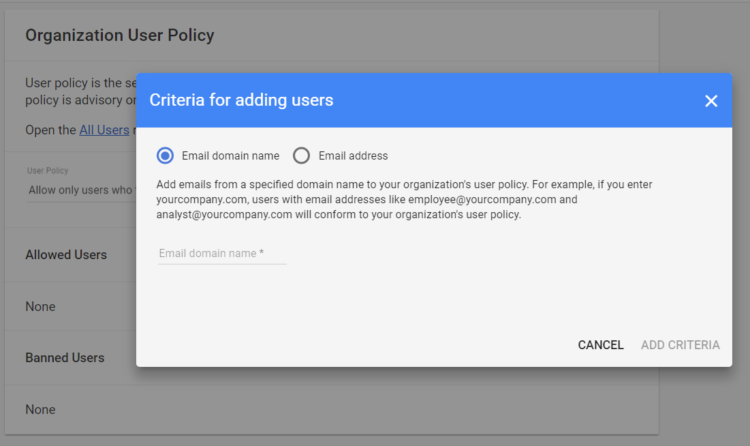This screenshot has height=446, width=750.
Task: Select the Email address radio button
Action: tap(301, 156)
